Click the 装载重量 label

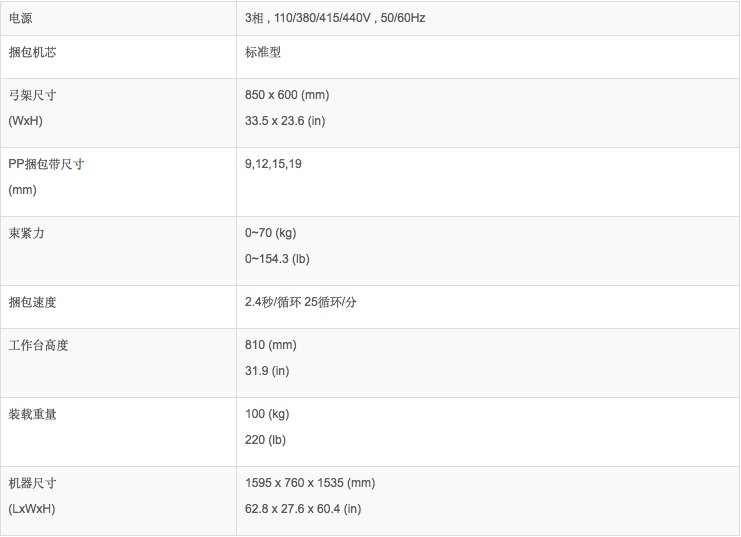[x=33, y=414]
